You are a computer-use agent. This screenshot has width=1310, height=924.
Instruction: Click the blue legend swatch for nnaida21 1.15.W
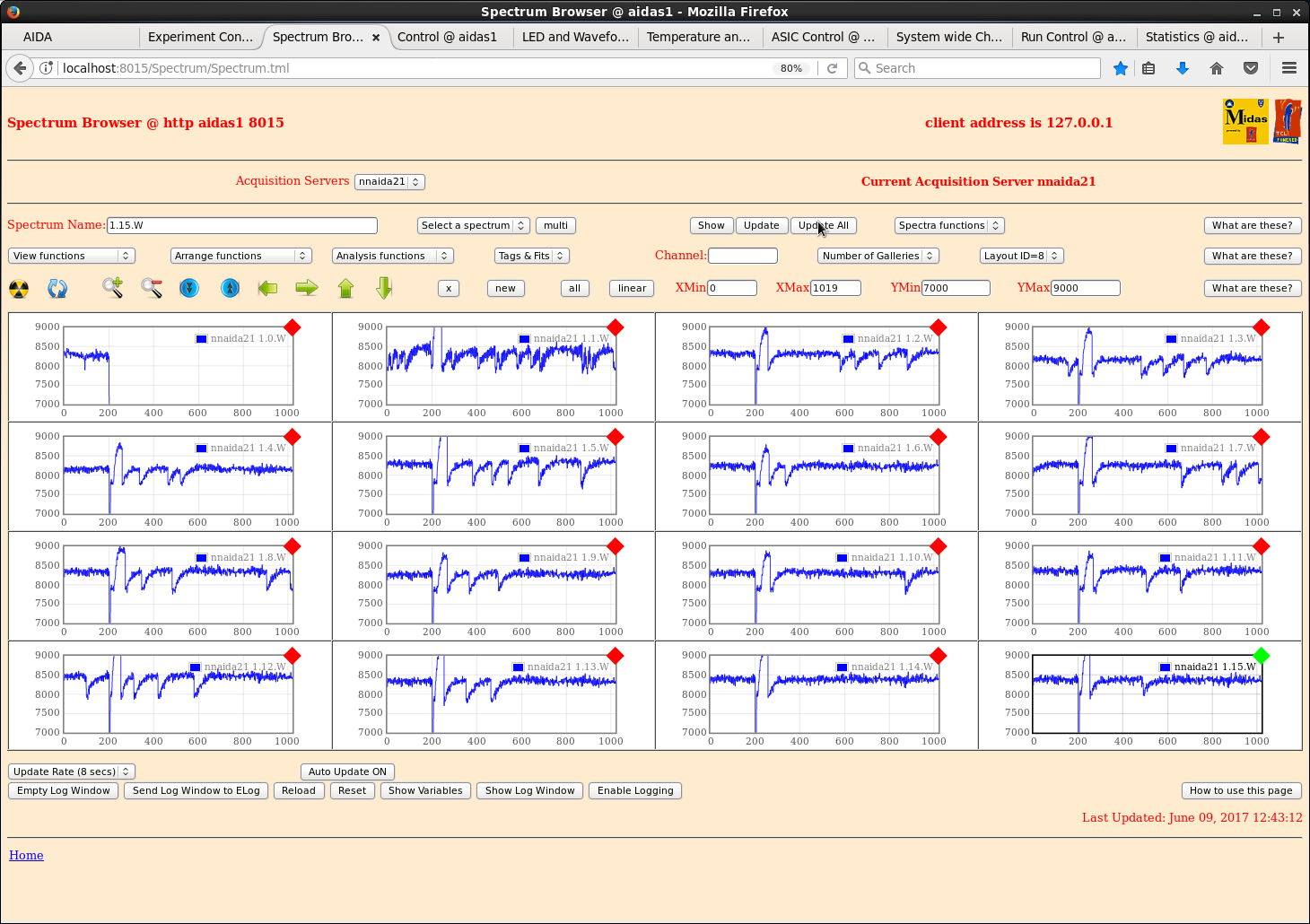[1165, 667]
